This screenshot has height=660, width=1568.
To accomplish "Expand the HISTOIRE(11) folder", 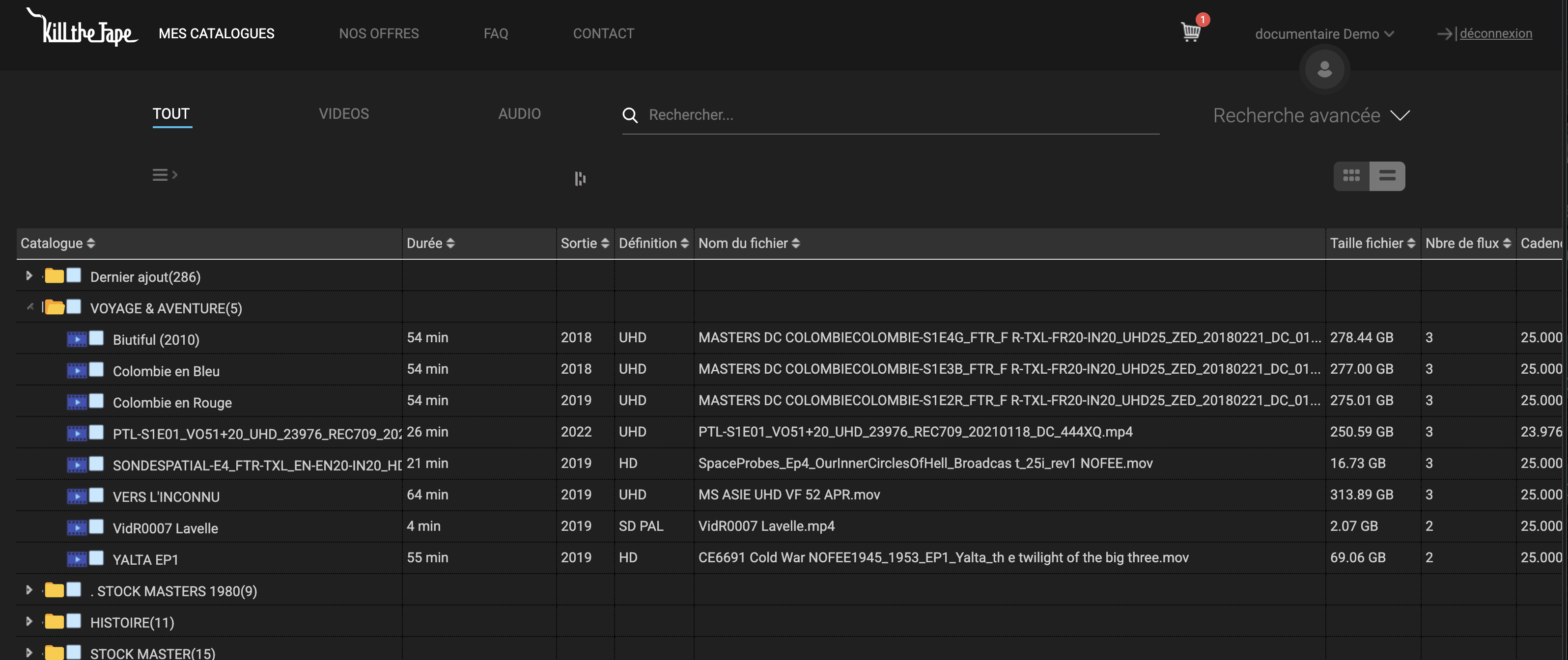I will pos(28,622).
